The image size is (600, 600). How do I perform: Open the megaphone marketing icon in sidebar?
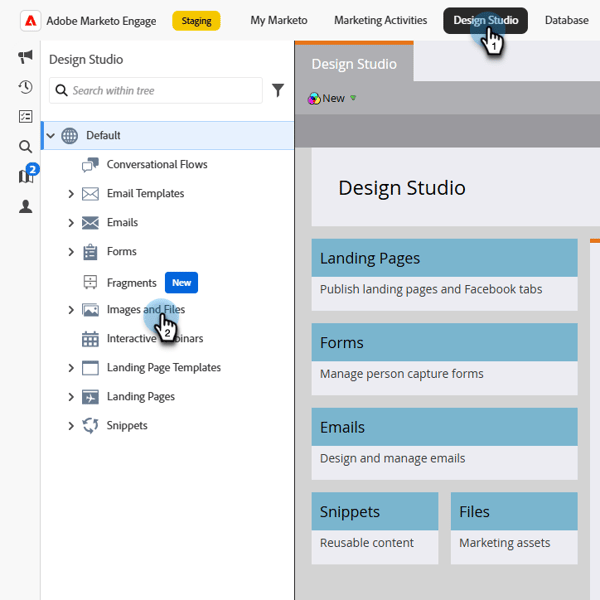[x=26, y=57]
